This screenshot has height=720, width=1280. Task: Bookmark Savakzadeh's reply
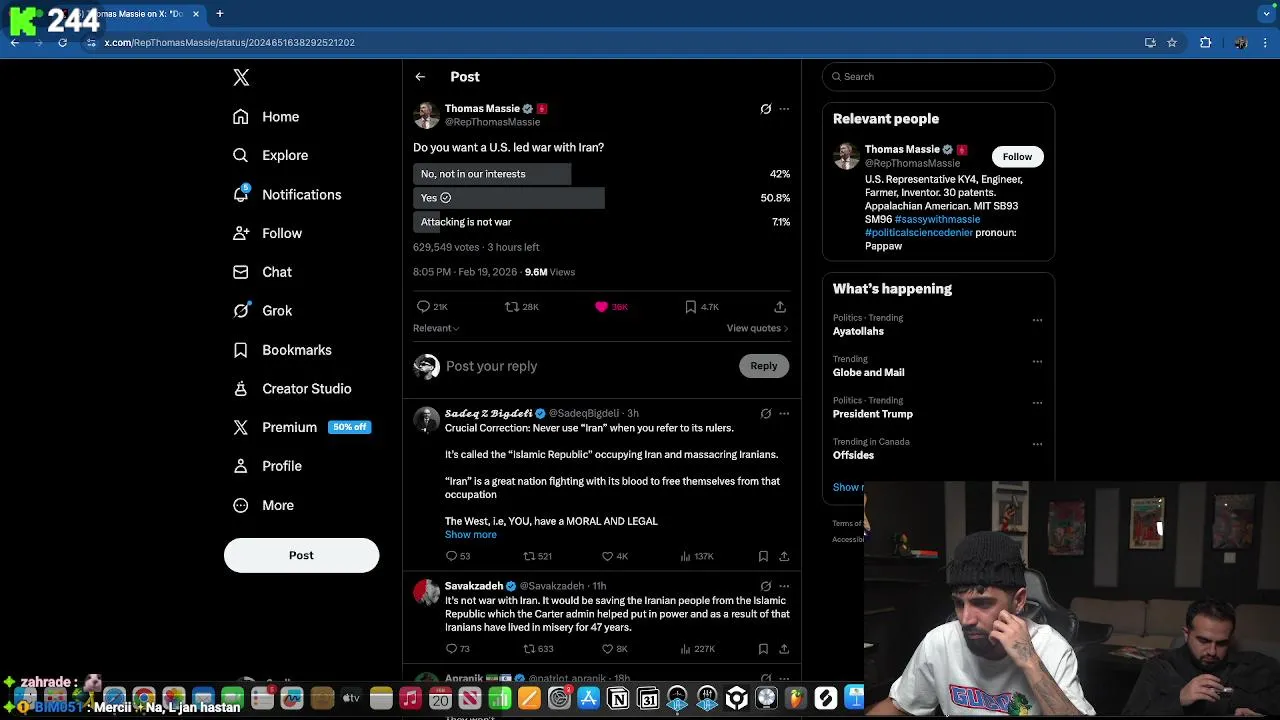[x=763, y=649]
